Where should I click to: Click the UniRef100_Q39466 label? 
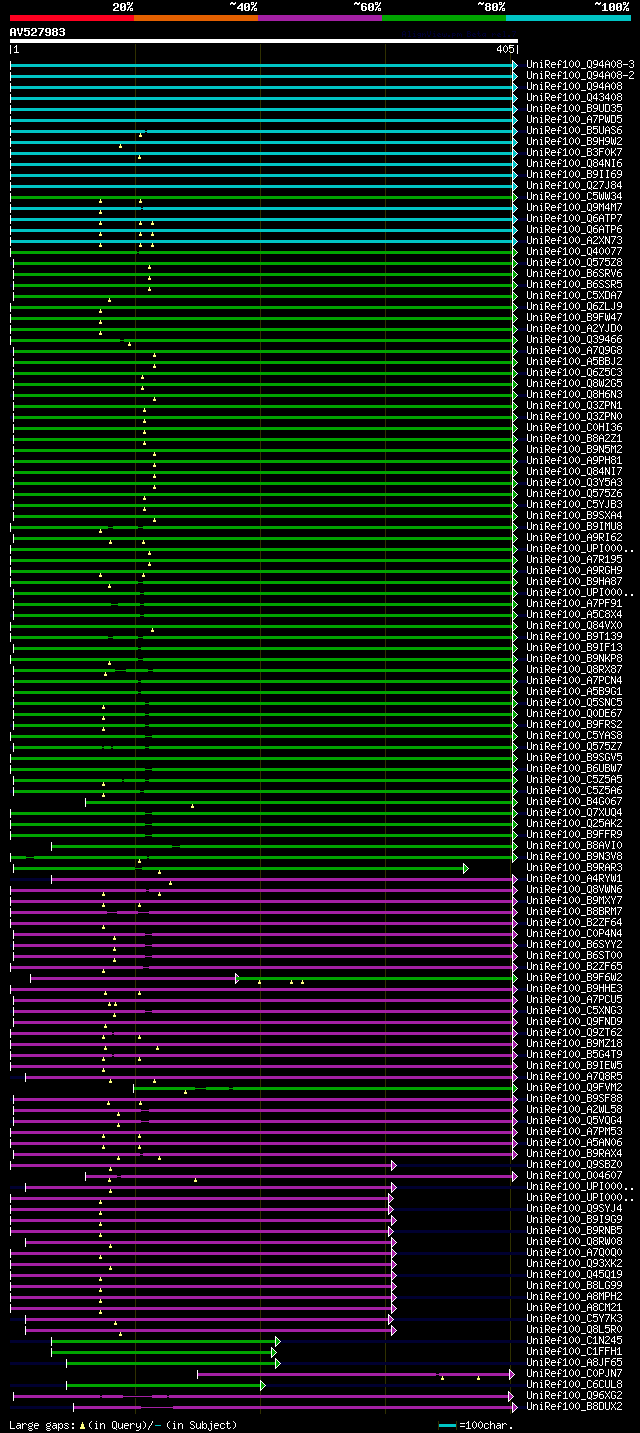(574, 339)
